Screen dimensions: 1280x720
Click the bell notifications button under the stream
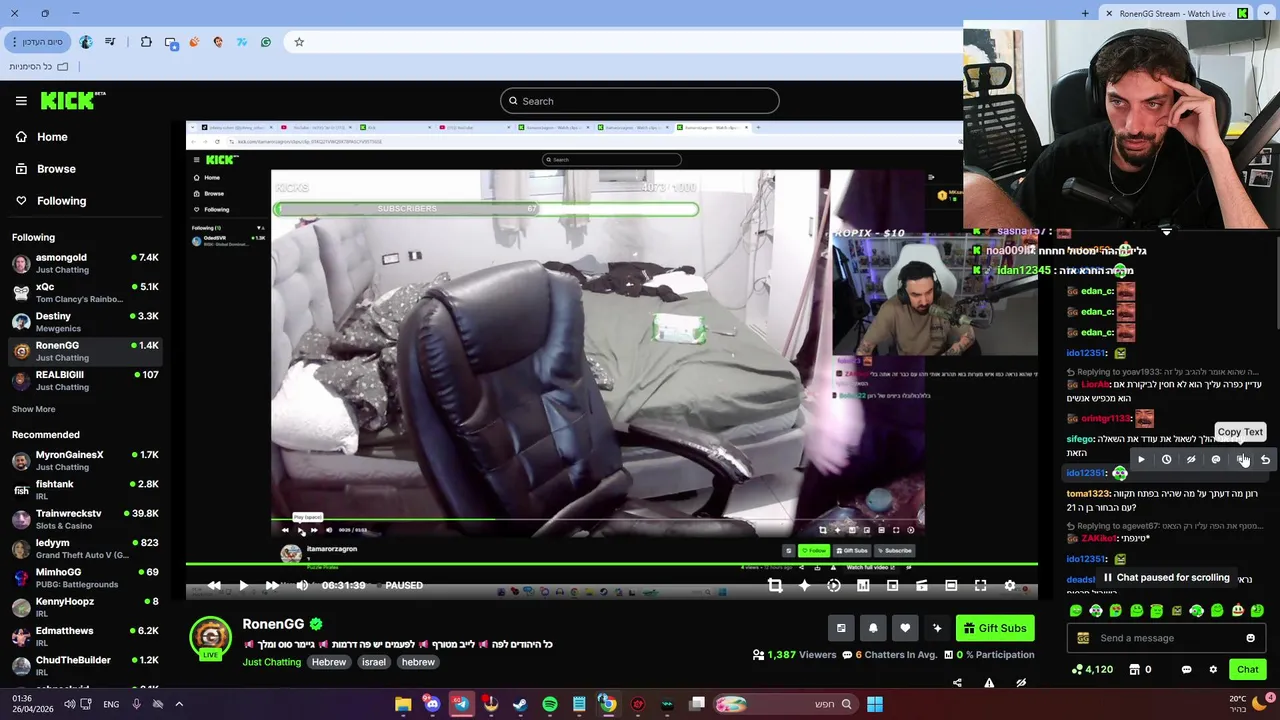pyautogui.click(x=873, y=628)
